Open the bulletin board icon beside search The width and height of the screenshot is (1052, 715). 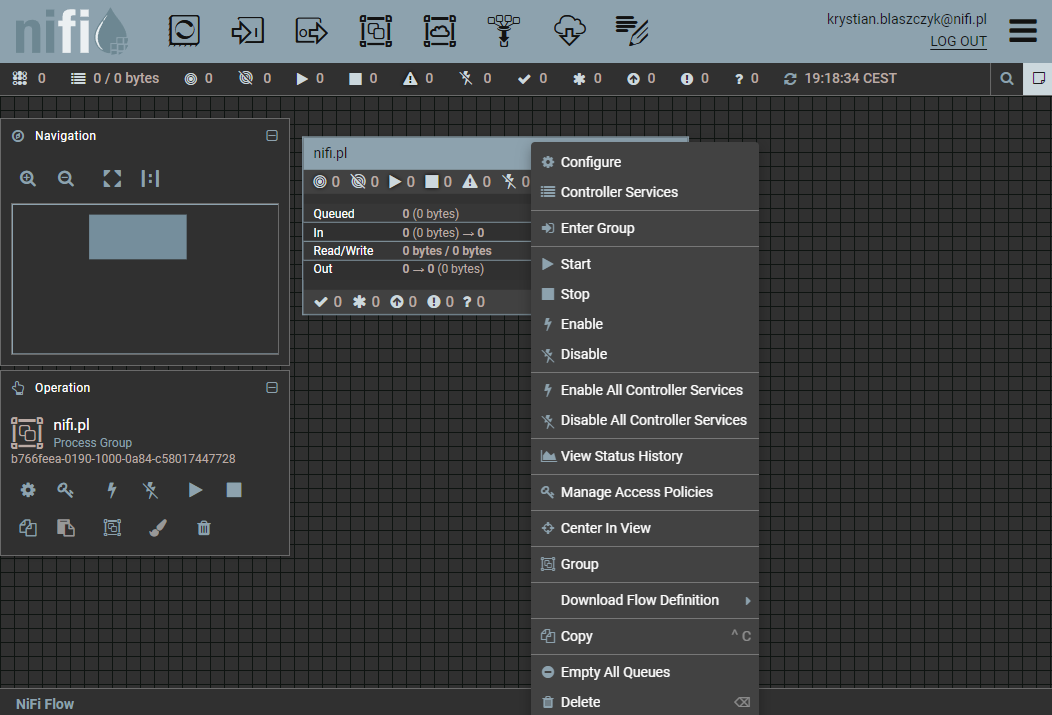tap(1037, 78)
